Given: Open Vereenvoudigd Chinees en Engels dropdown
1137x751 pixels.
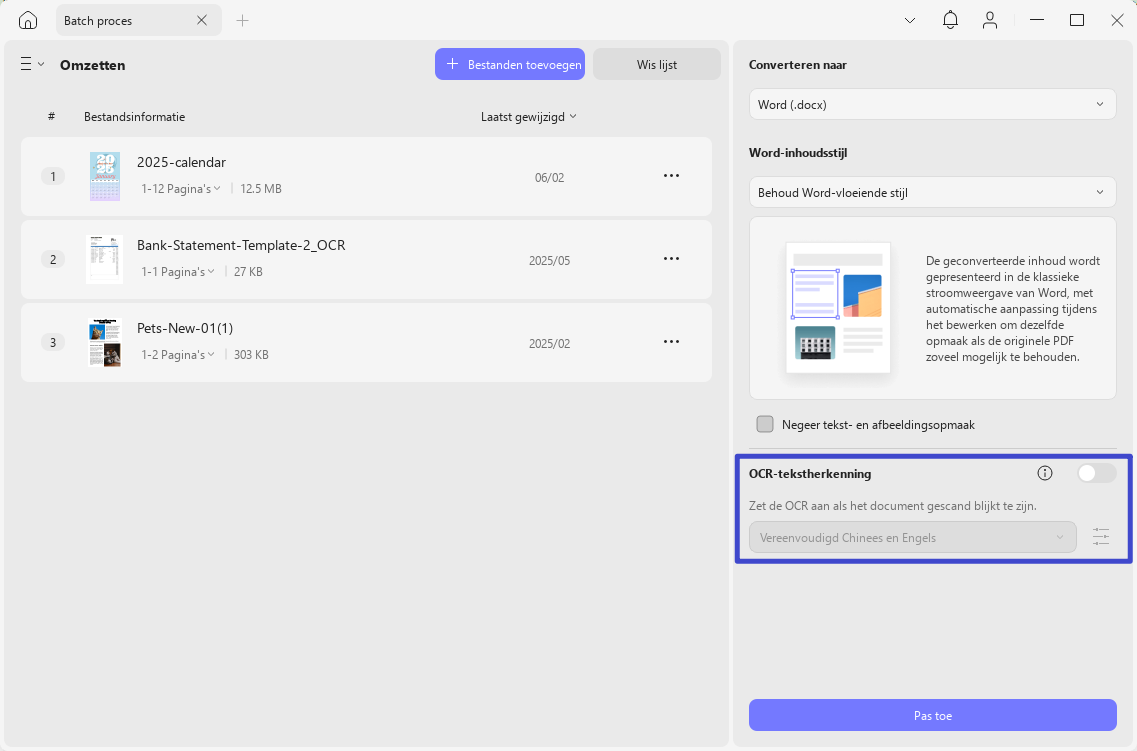Looking at the screenshot, I should [912, 538].
